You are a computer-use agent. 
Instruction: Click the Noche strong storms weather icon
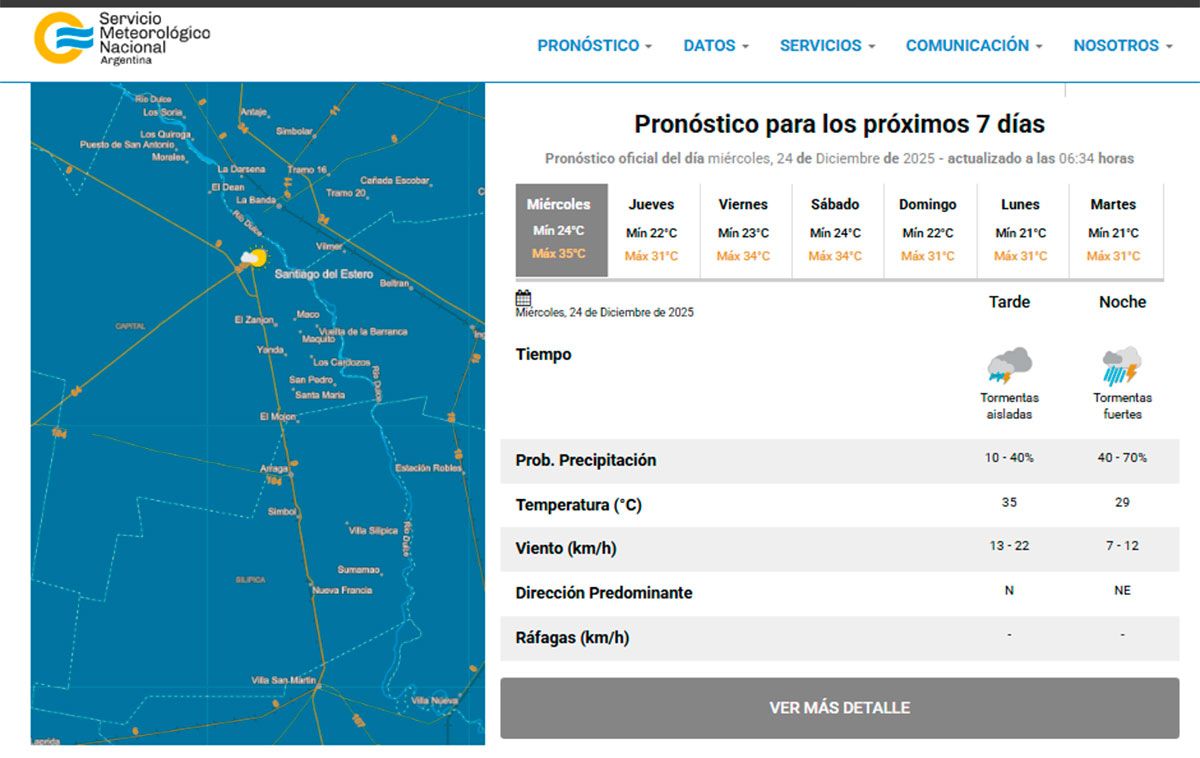tap(1121, 366)
